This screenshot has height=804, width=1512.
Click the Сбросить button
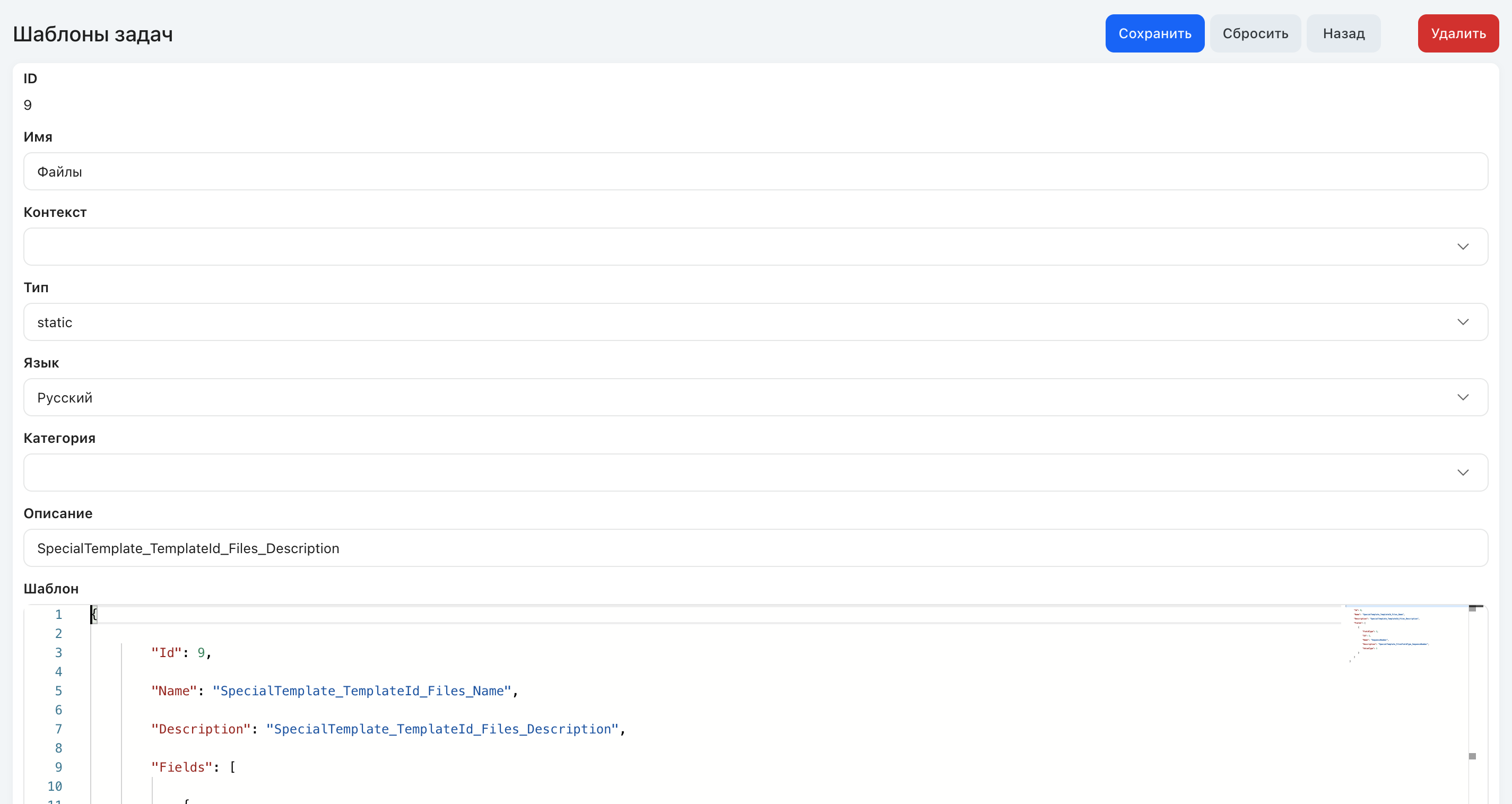(1255, 33)
